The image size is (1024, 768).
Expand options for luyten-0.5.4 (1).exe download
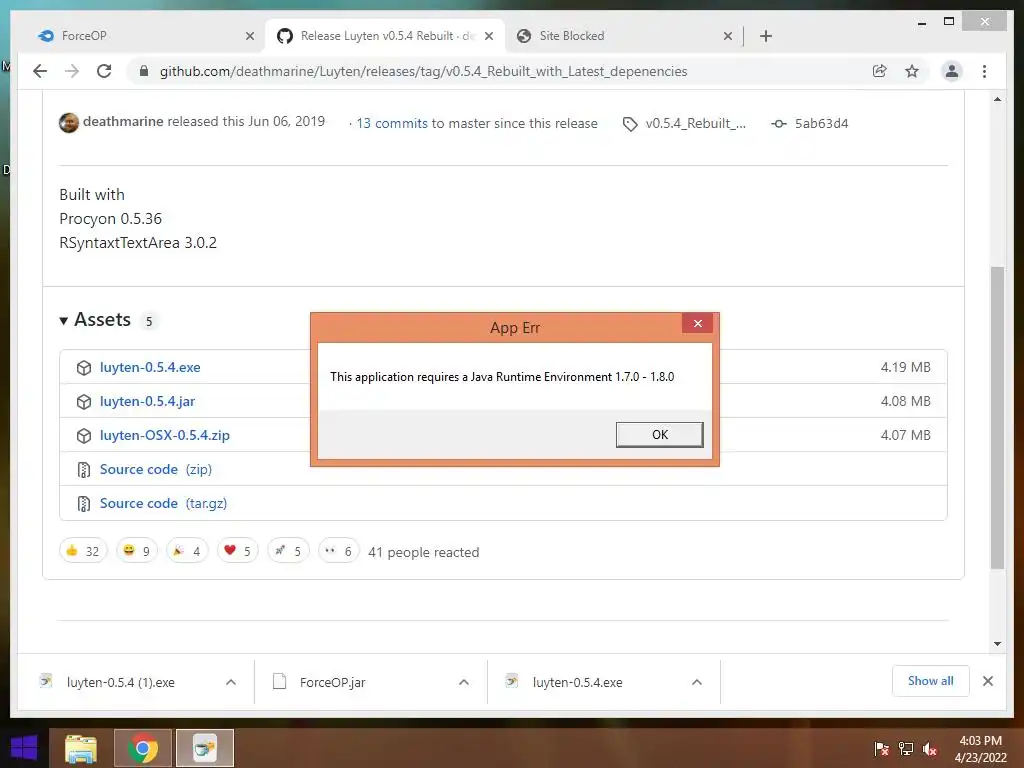point(231,682)
